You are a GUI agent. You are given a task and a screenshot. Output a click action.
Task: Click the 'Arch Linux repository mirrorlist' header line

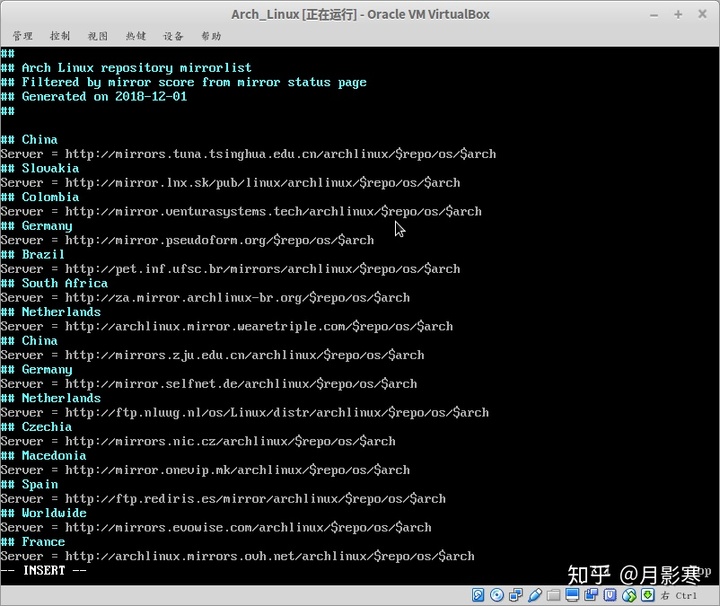click(x=126, y=68)
